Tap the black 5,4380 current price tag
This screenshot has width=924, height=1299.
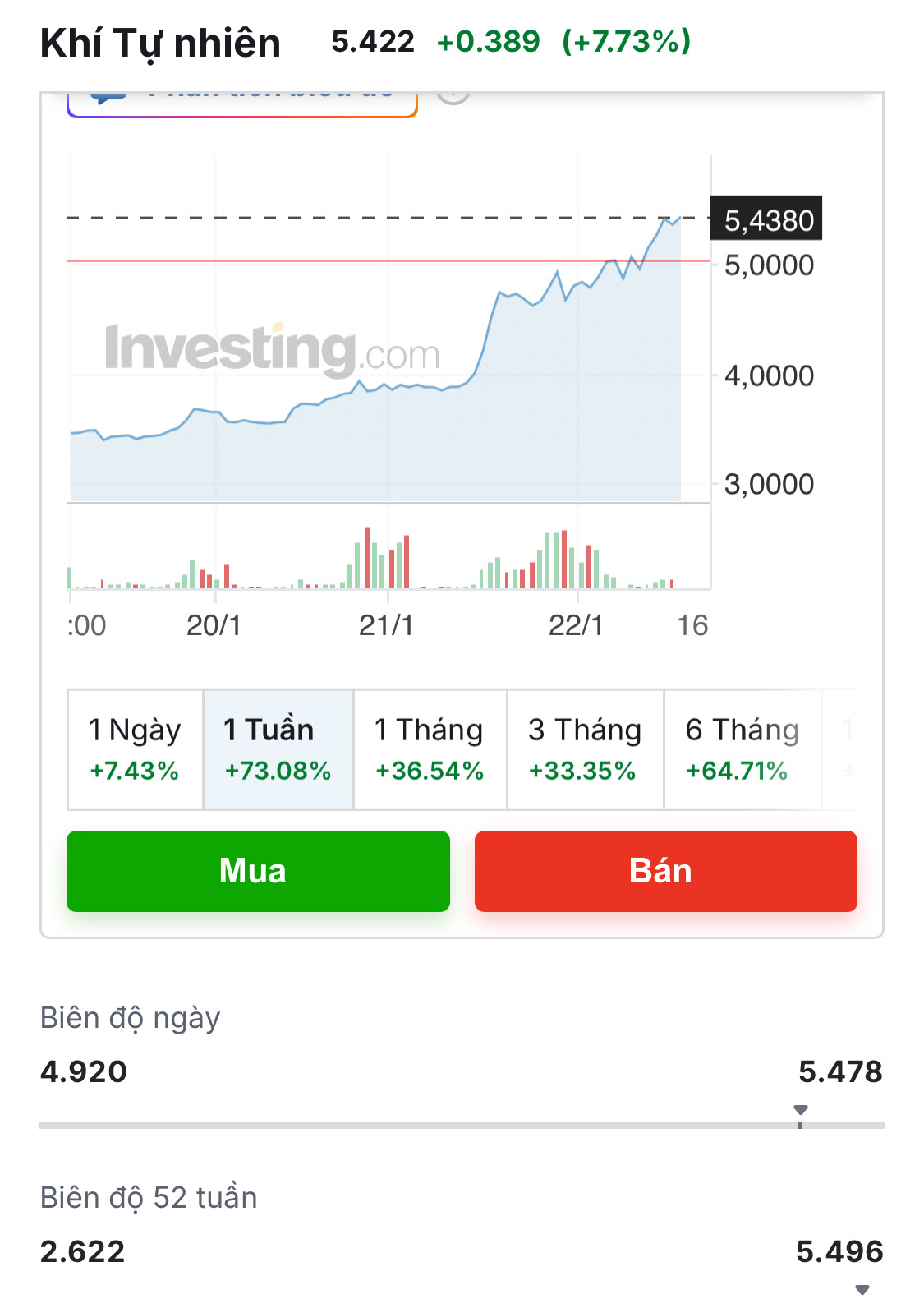click(765, 219)
